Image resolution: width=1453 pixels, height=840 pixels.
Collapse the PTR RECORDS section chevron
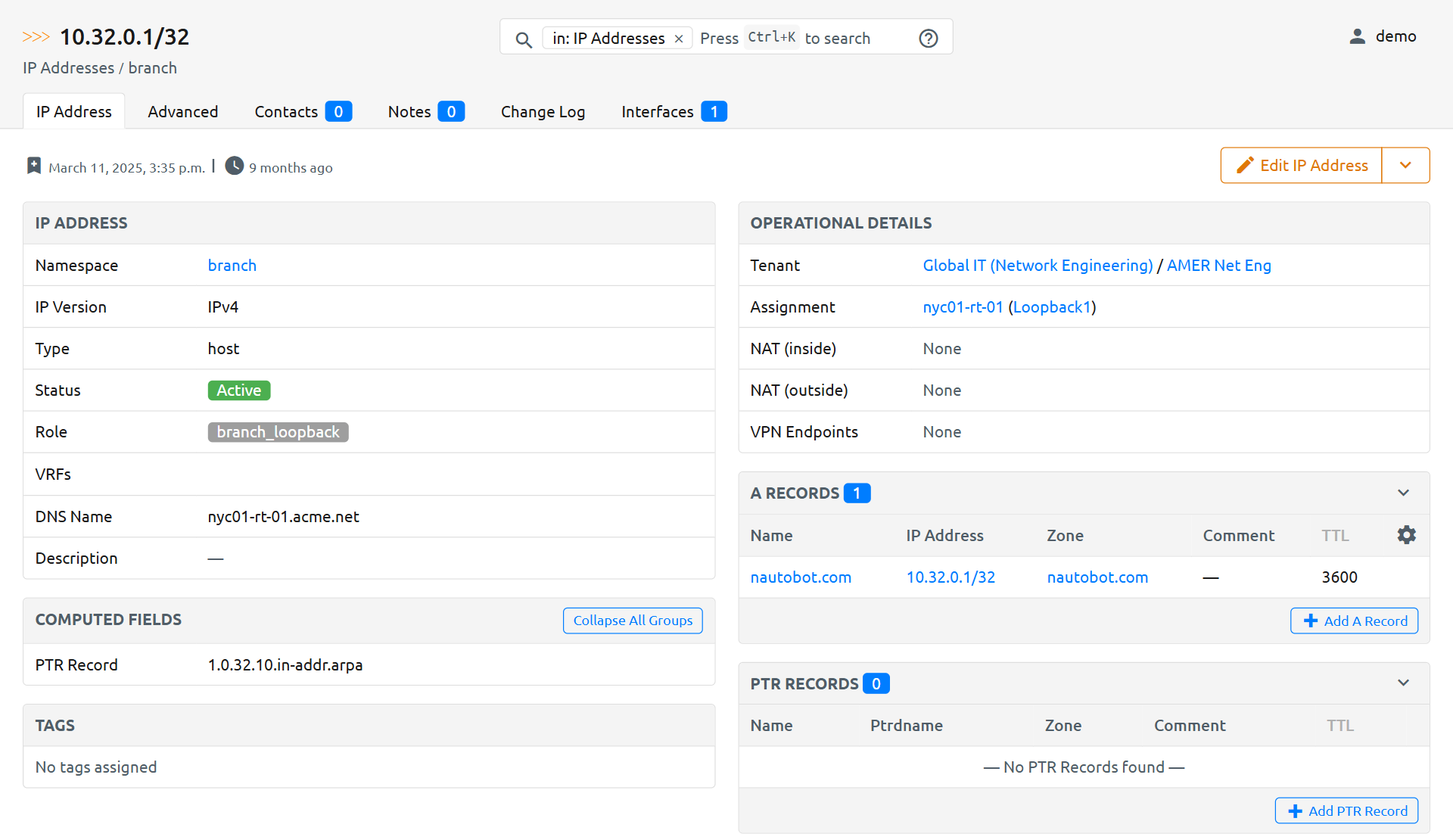click(1404, 683)
